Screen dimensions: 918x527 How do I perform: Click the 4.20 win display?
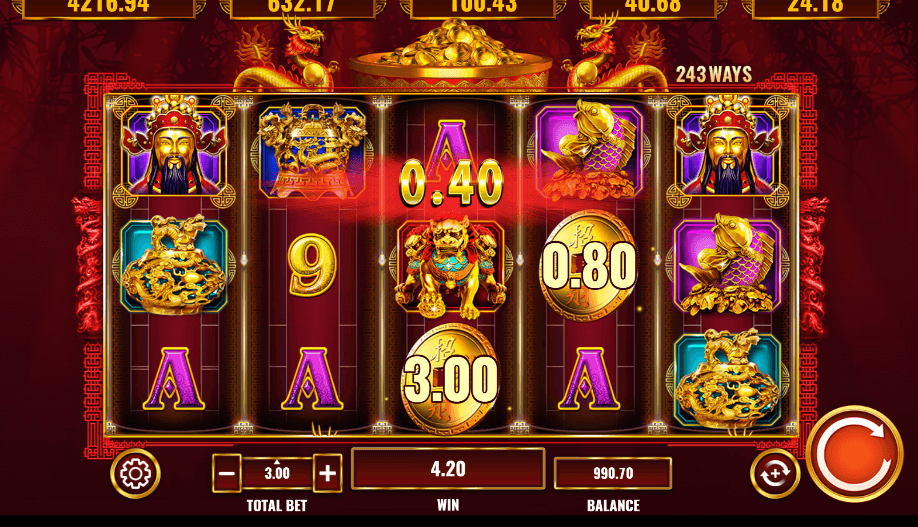[448, 469]
